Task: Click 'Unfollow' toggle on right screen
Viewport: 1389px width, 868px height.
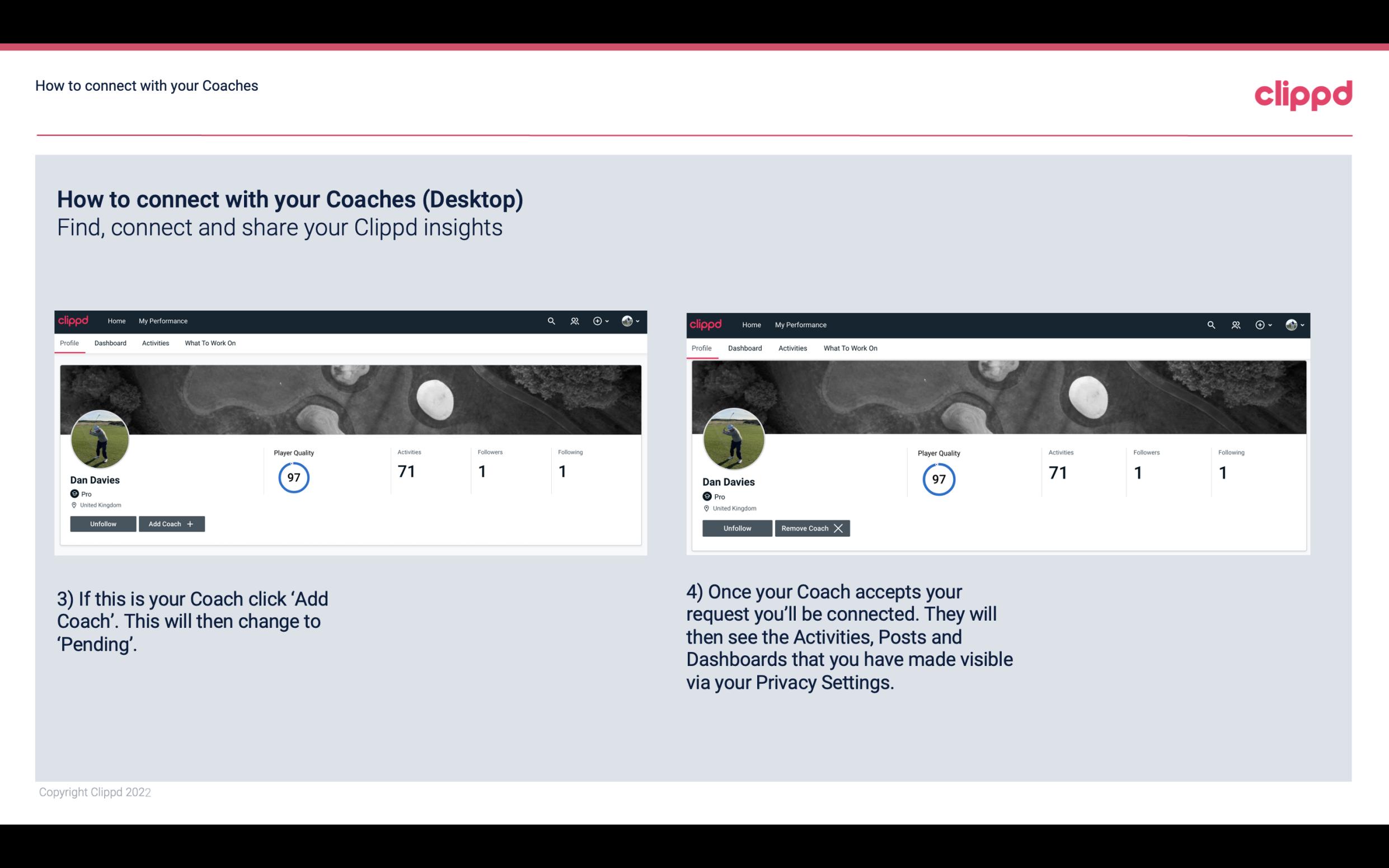Action: pyautogui.click(x=736, y=528)
